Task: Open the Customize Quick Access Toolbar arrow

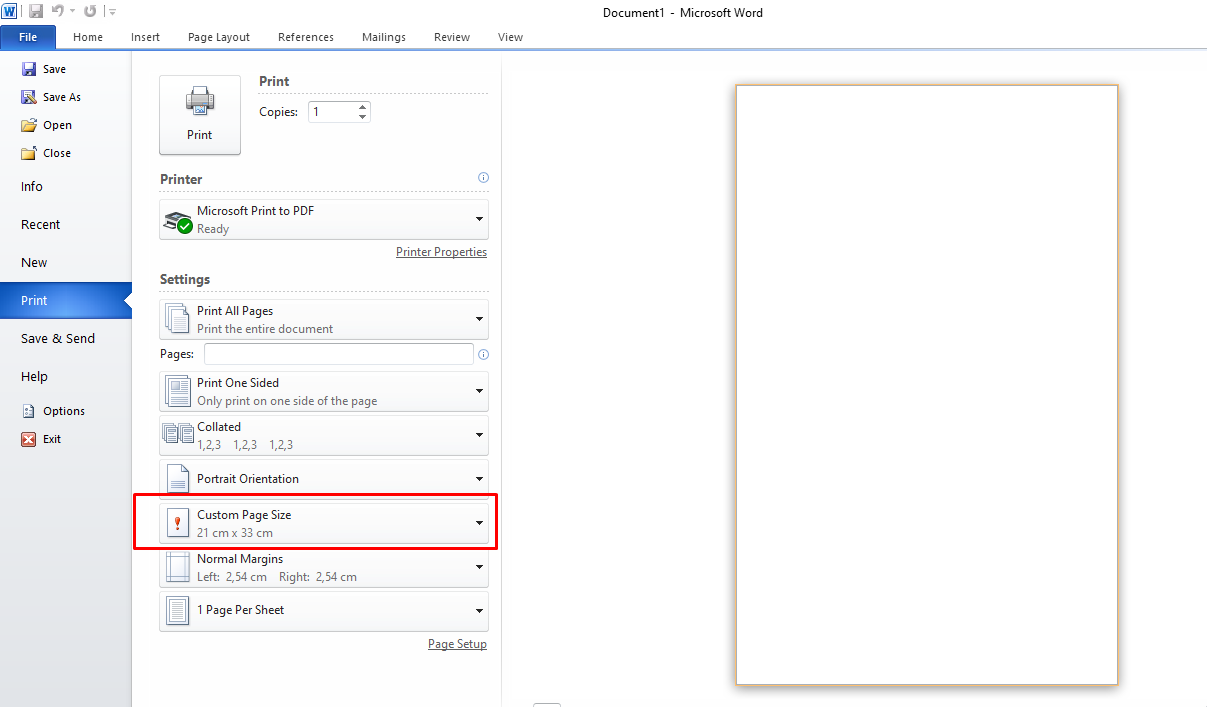Action: click(x=111, y=12)
